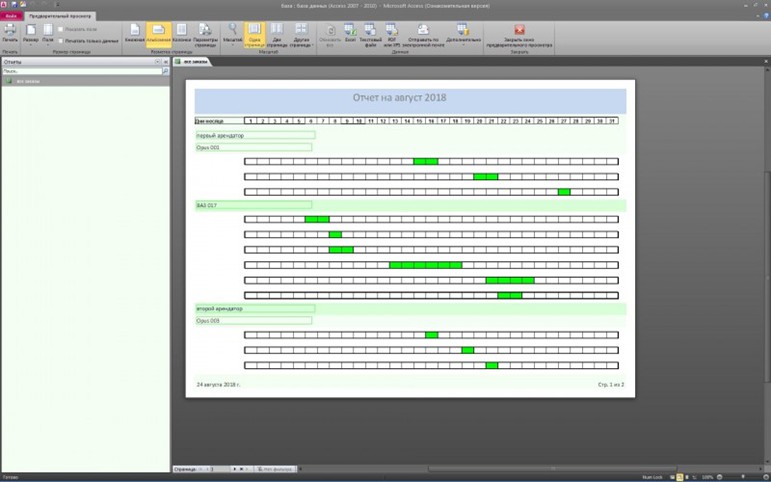The image size is (771, 482).
Task: Print the report with the Печать button
Action: [10, 34]
